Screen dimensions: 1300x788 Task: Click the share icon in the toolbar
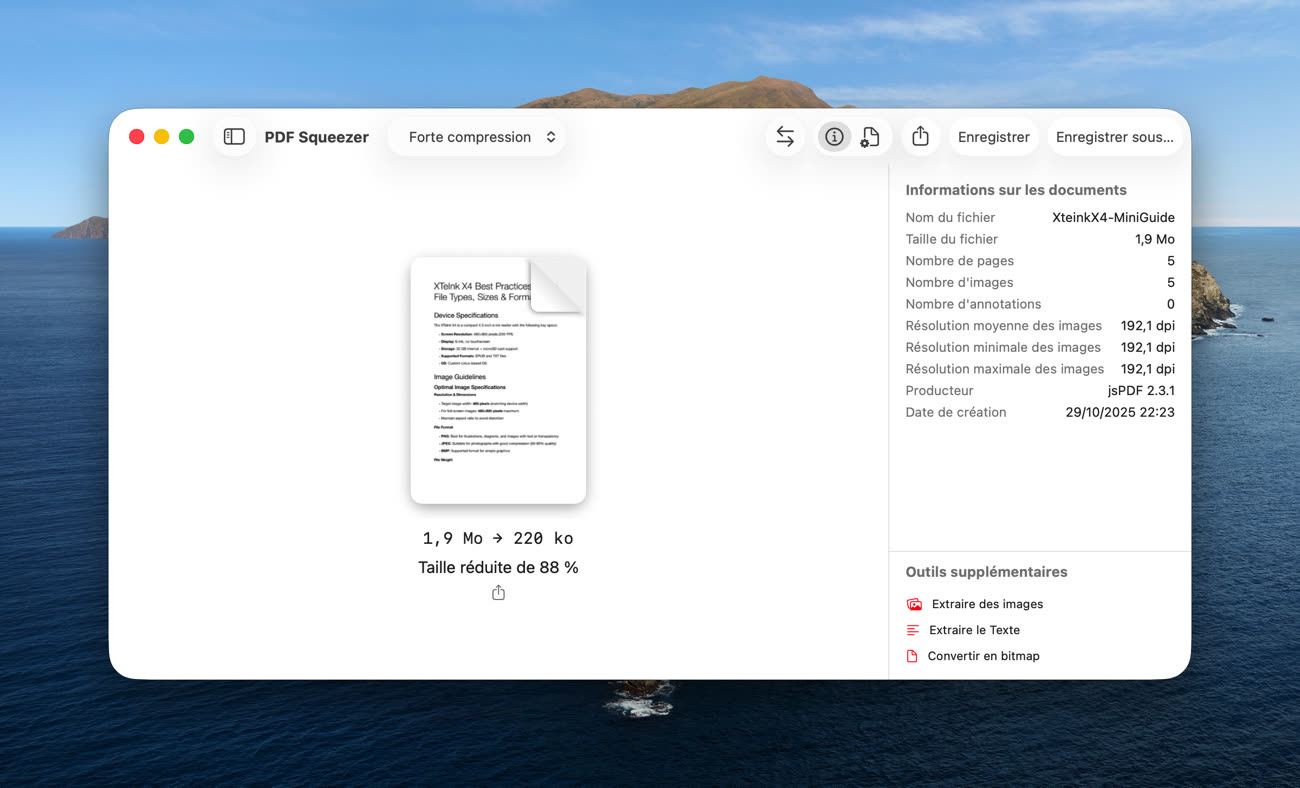(920, 137)
